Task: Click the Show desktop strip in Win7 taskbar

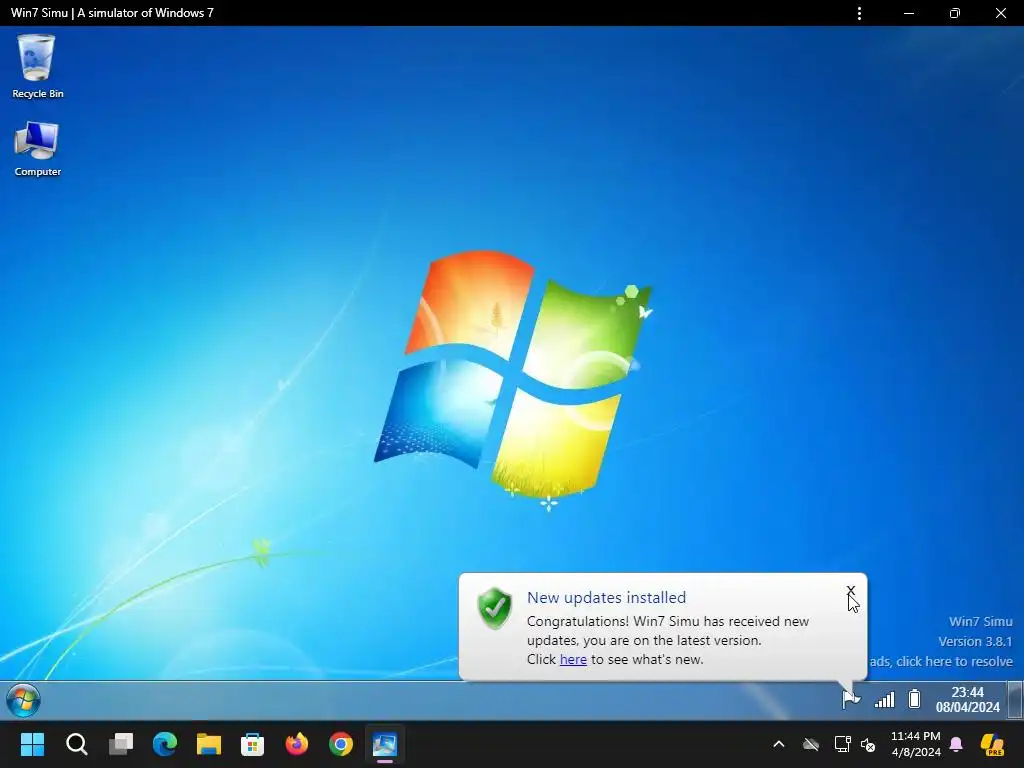Action: [1015, 699]
